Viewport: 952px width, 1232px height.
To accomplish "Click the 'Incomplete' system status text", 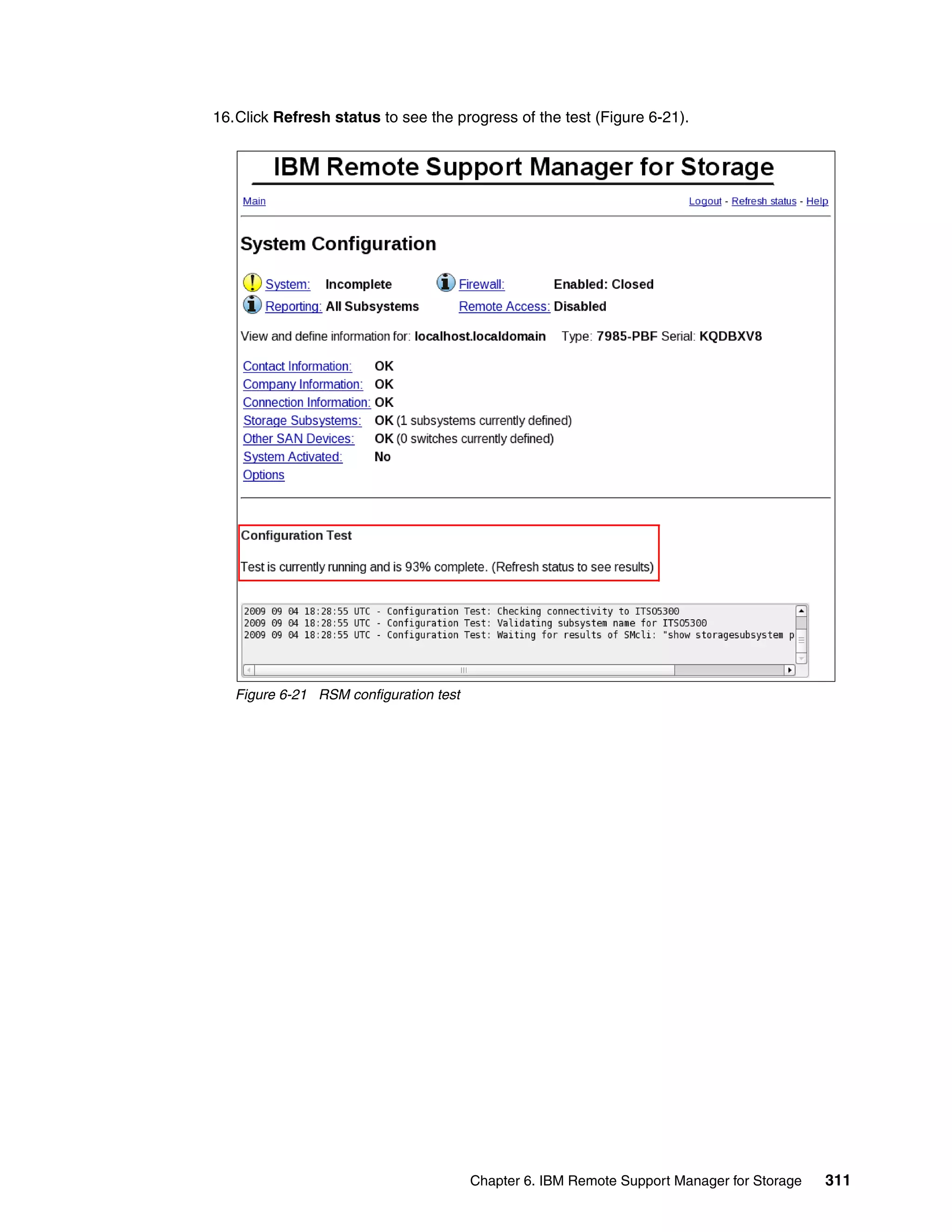I will 359,285.
